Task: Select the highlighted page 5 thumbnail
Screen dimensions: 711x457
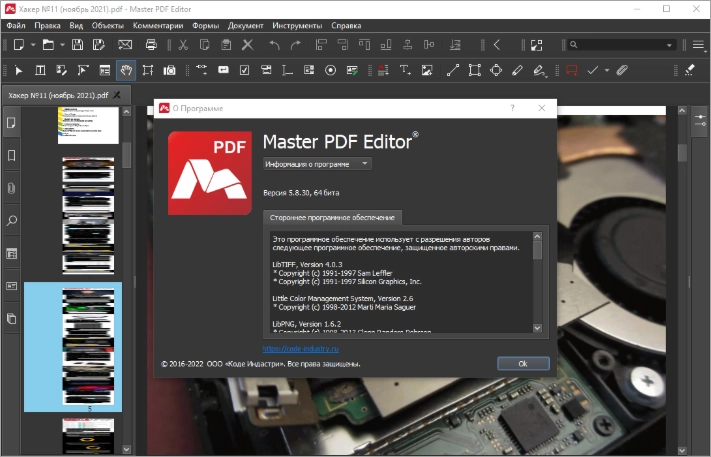Action: click(x=73, y=347)
